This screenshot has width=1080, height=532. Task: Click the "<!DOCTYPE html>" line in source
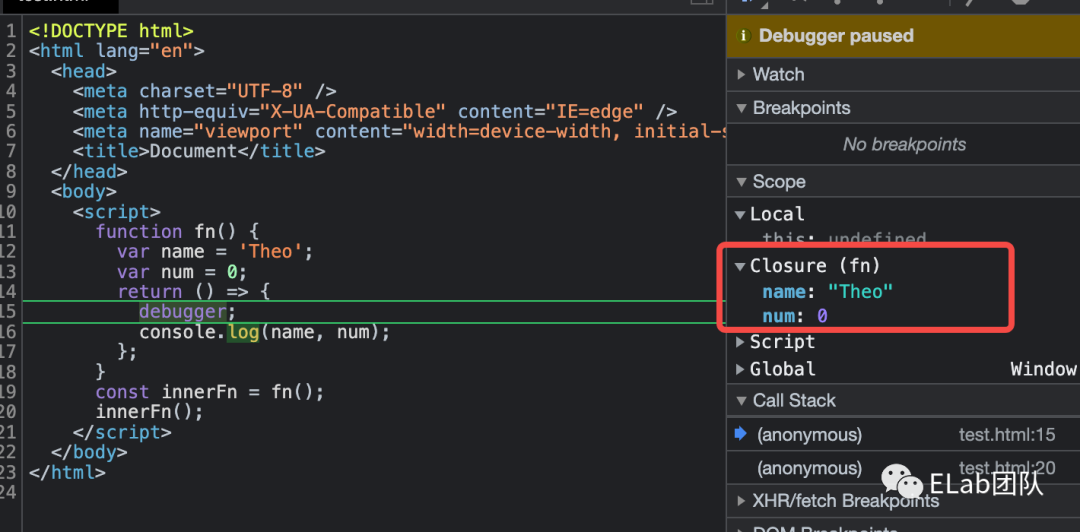[x=111, y=31]
